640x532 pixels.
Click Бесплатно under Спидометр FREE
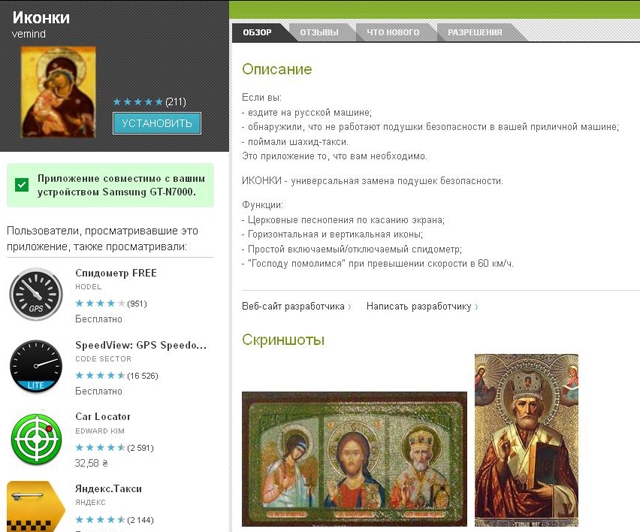tap(99, 319)
